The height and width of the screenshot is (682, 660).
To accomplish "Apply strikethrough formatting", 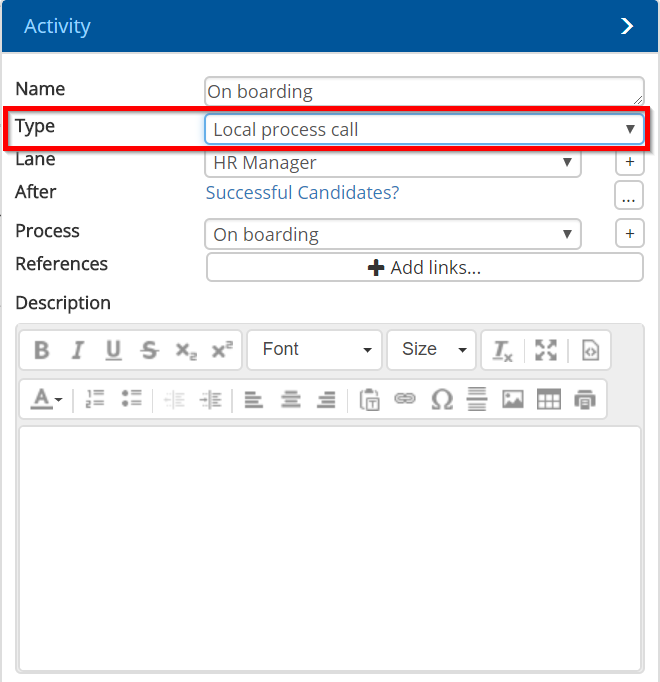I will (x=149, y=350).
